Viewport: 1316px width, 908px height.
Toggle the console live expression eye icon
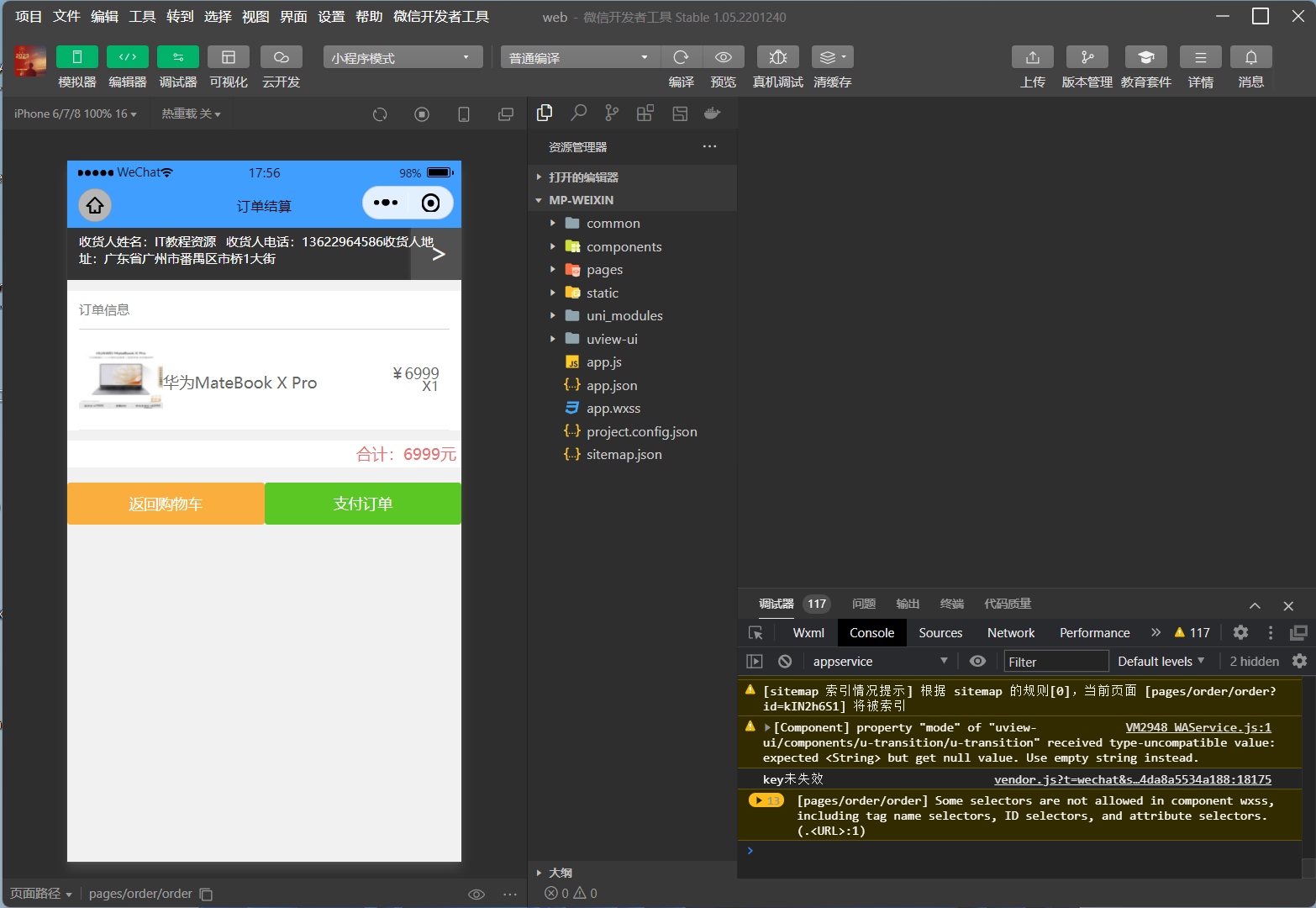tap(977, 661)
